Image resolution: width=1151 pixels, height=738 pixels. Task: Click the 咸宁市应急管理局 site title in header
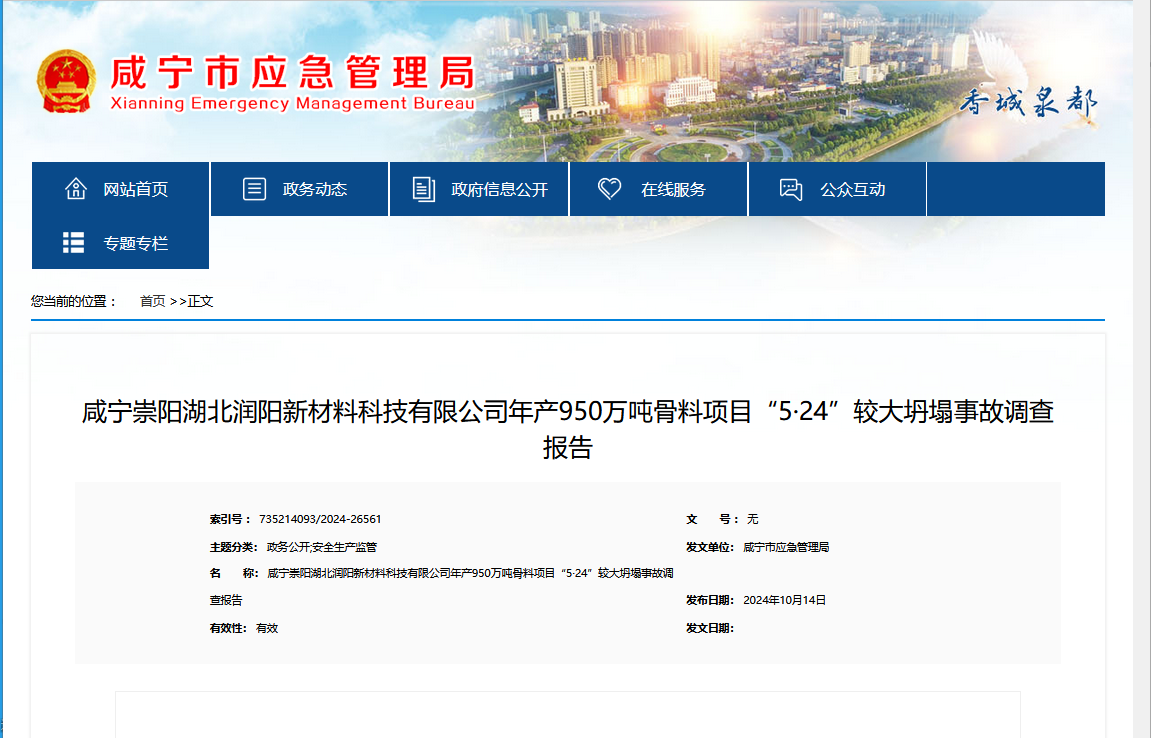tap(290, 73)
